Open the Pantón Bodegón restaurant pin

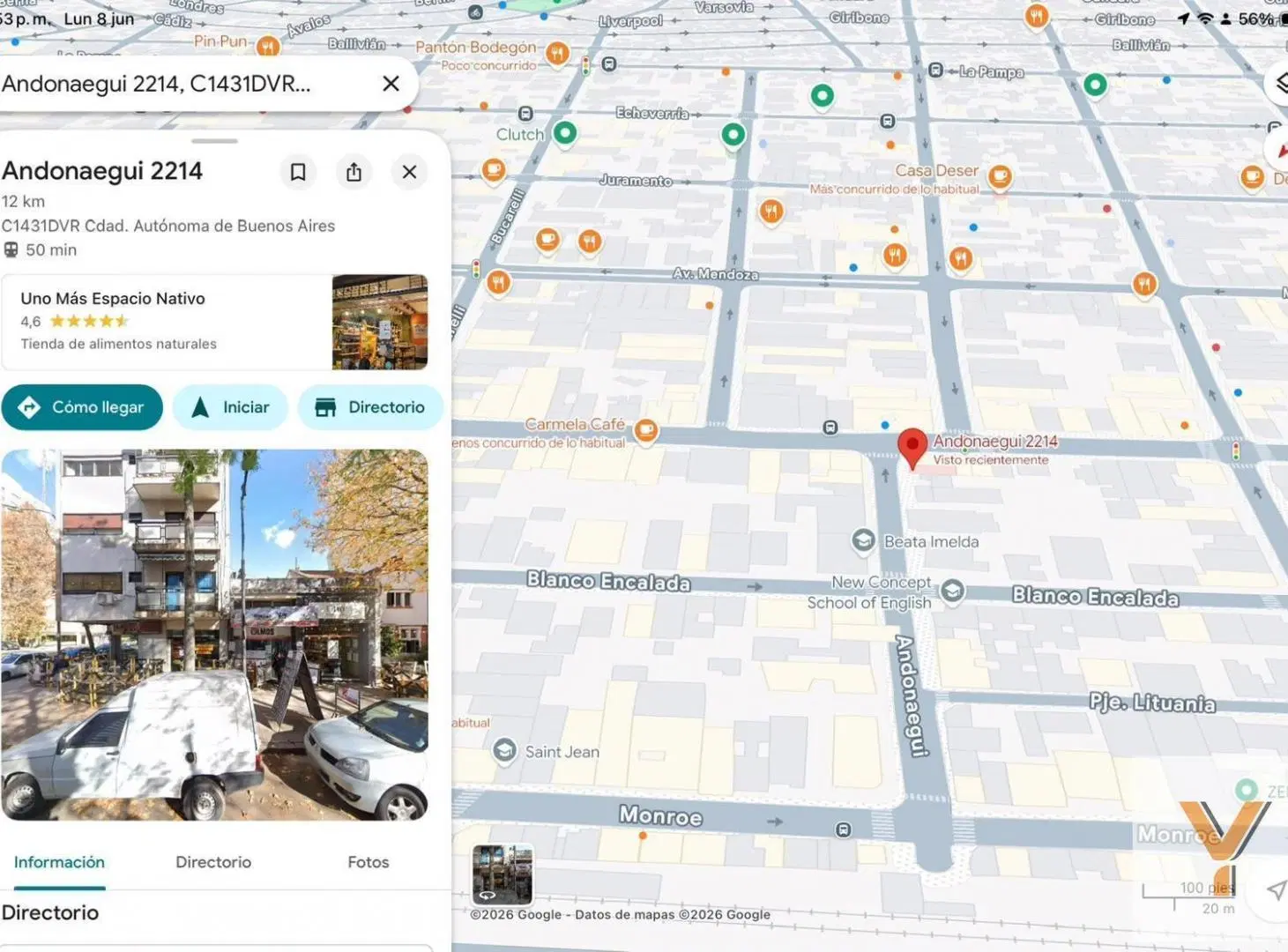tap(556, 54)
